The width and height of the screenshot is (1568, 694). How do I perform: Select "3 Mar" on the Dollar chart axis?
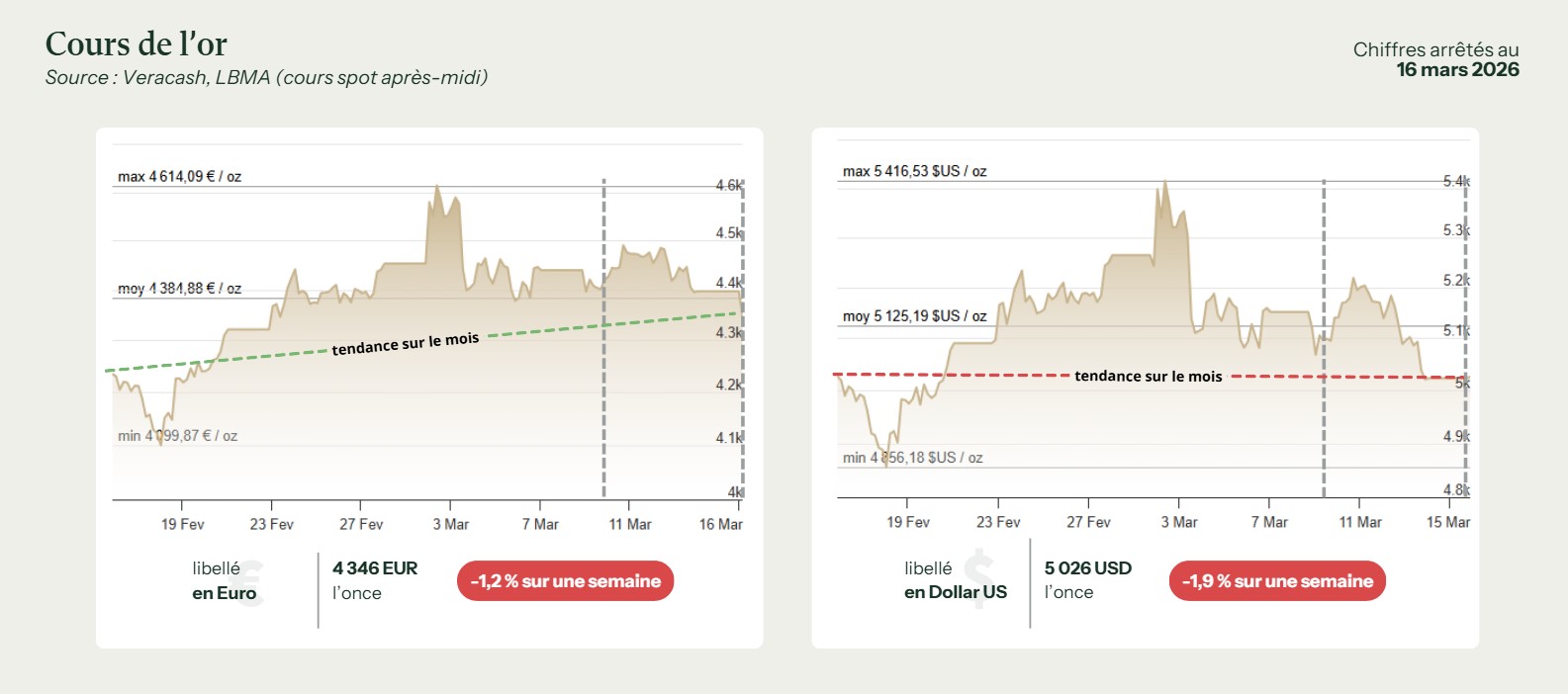[x=1178, y=522]
